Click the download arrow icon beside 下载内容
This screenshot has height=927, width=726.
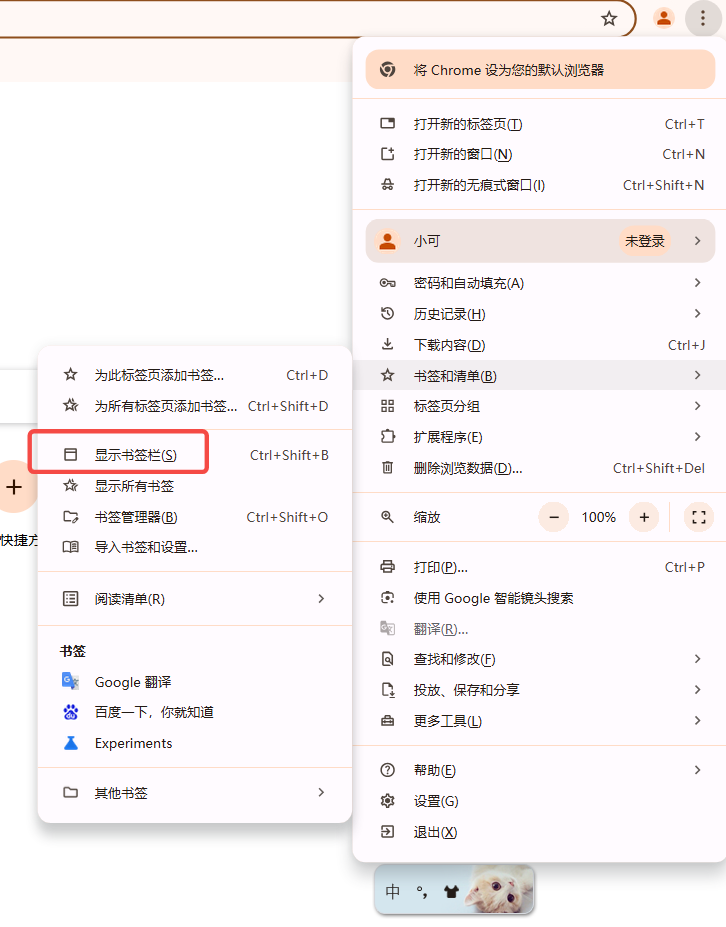click(x=387, y=345)
